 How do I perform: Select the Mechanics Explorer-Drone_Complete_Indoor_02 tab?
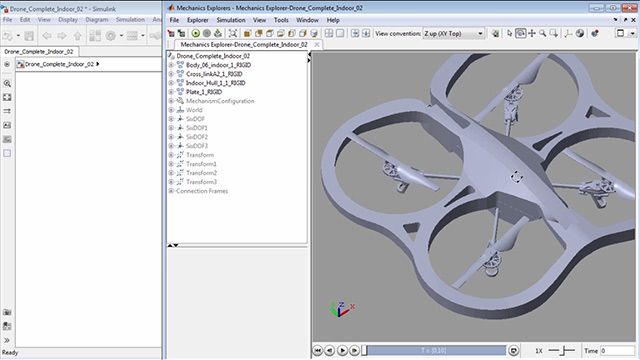click(x=244, y=44)
